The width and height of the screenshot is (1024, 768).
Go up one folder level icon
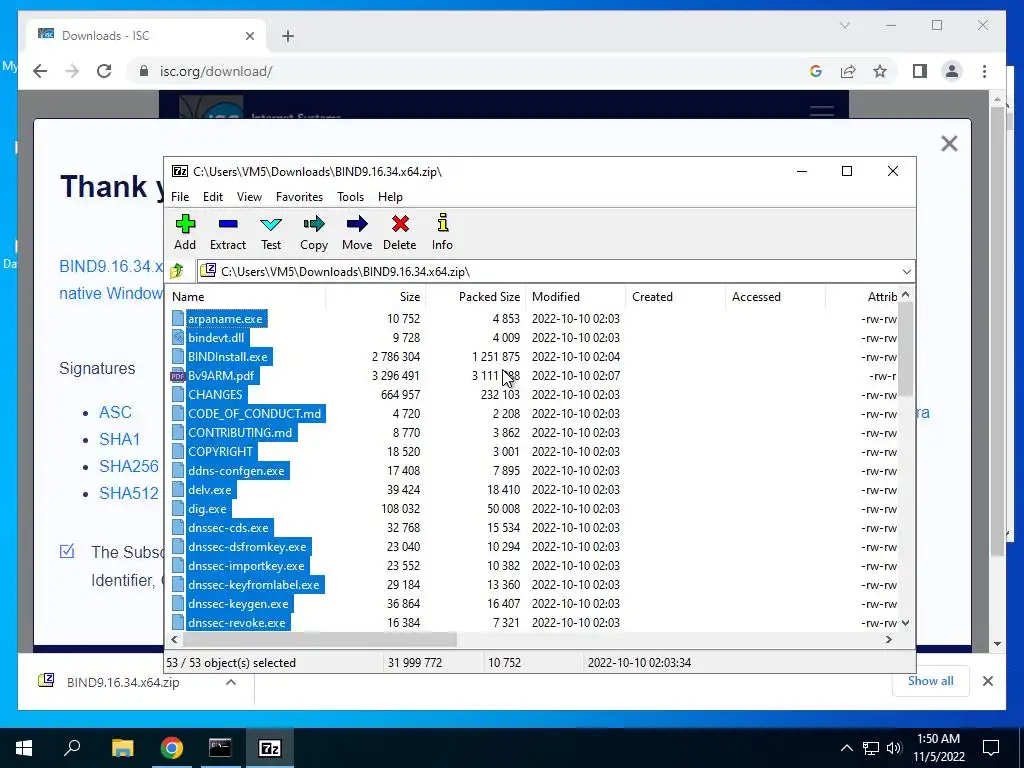pos(177,271)
